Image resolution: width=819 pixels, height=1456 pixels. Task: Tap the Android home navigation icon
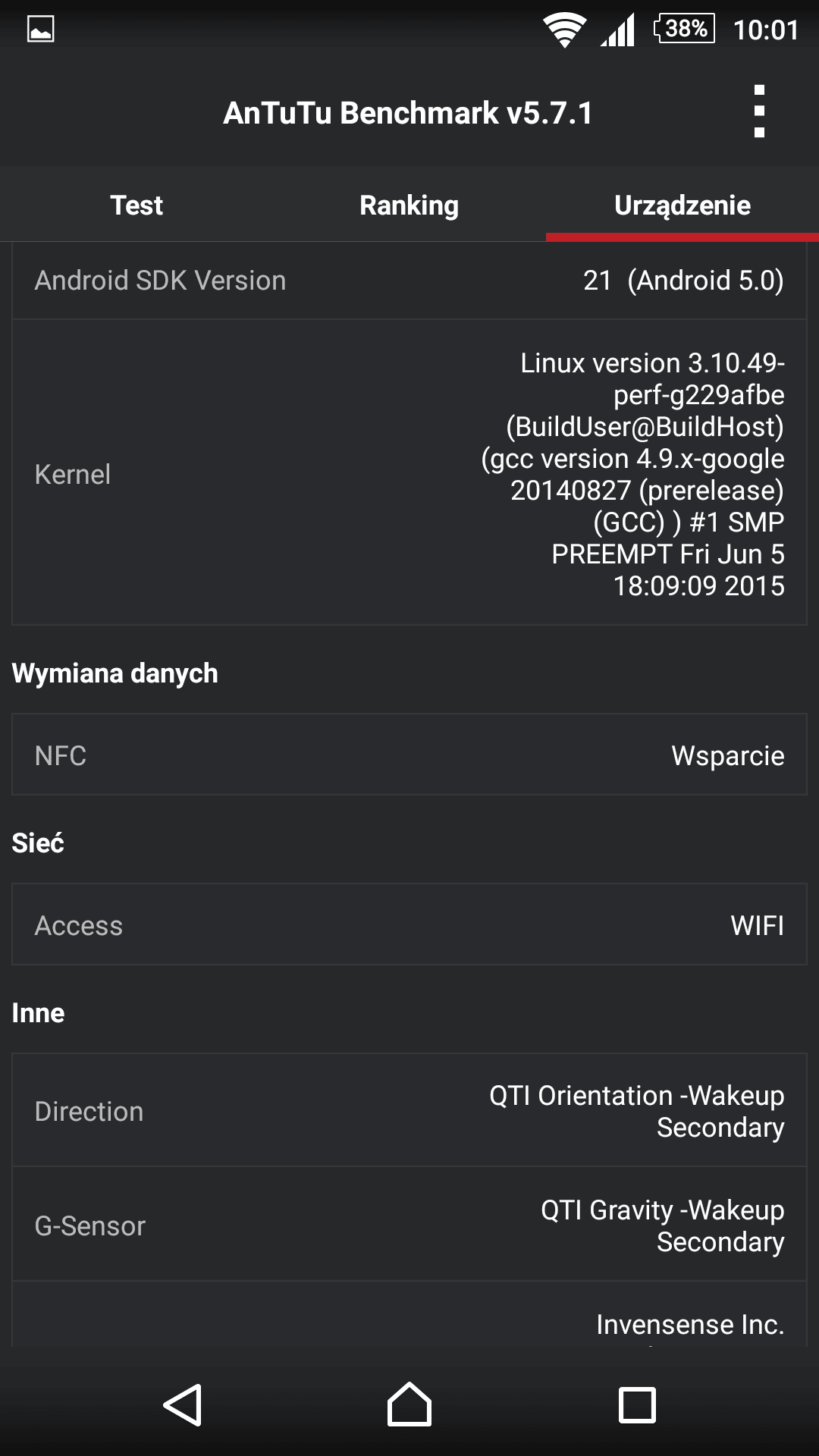[409, 1404]
